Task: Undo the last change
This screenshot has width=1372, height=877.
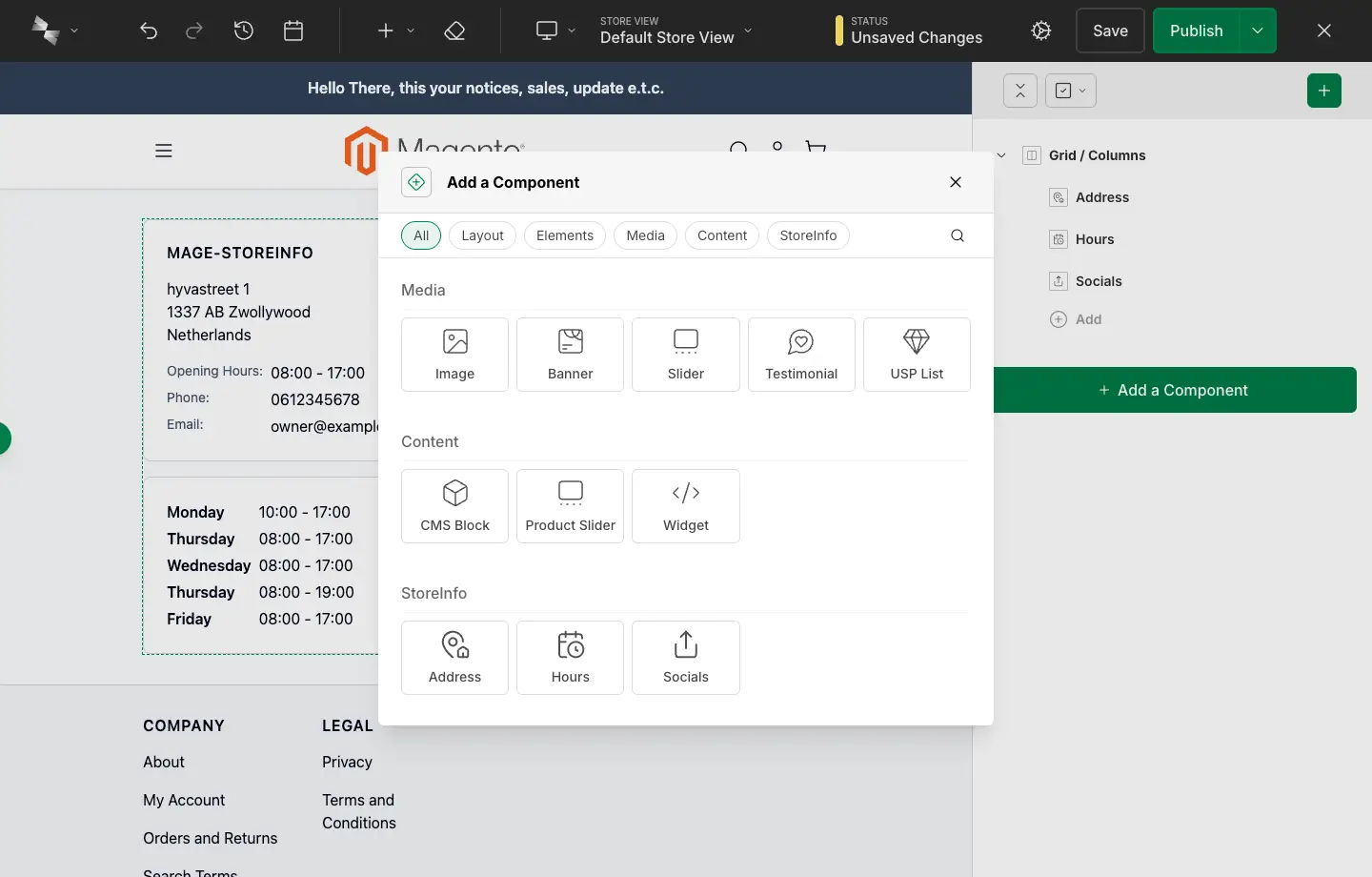Action: (149, 31)
